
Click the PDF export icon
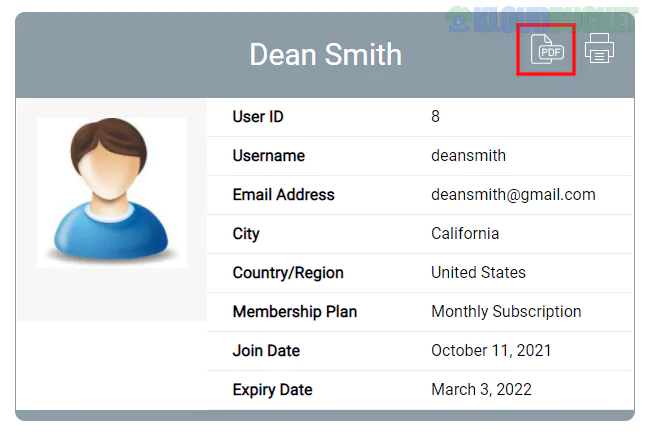click(546, 49)
